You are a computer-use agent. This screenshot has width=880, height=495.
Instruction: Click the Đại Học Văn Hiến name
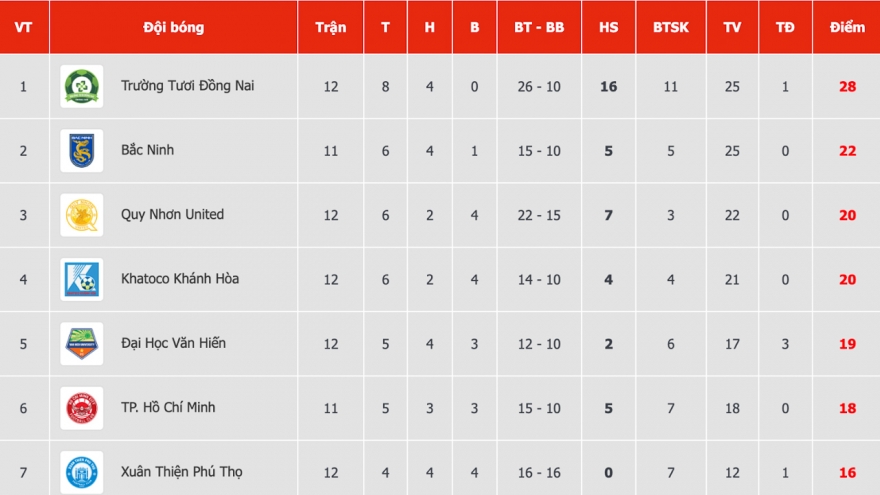173,343
